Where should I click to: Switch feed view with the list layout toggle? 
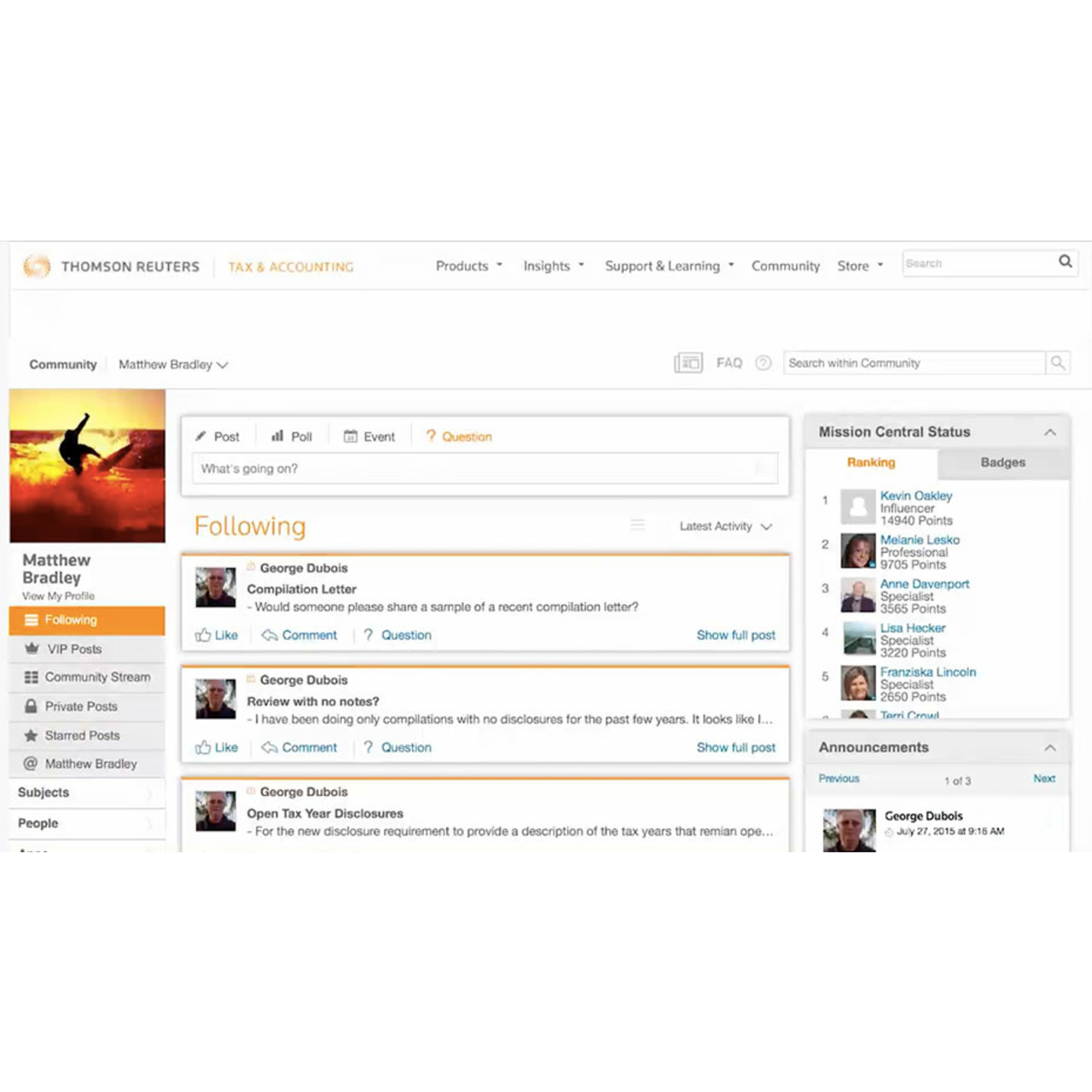coord(637,525)
